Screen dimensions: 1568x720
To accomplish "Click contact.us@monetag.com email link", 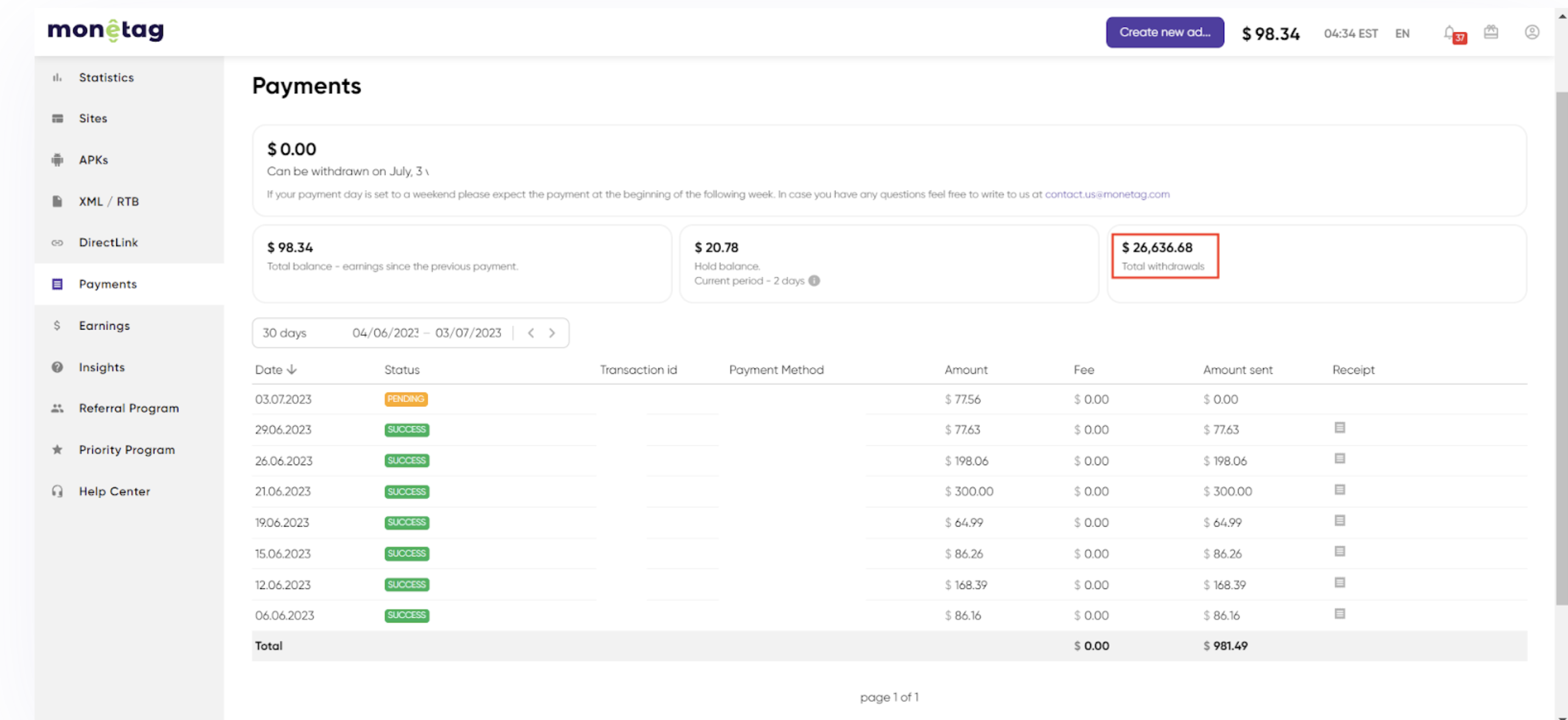I will (1107, 194).
